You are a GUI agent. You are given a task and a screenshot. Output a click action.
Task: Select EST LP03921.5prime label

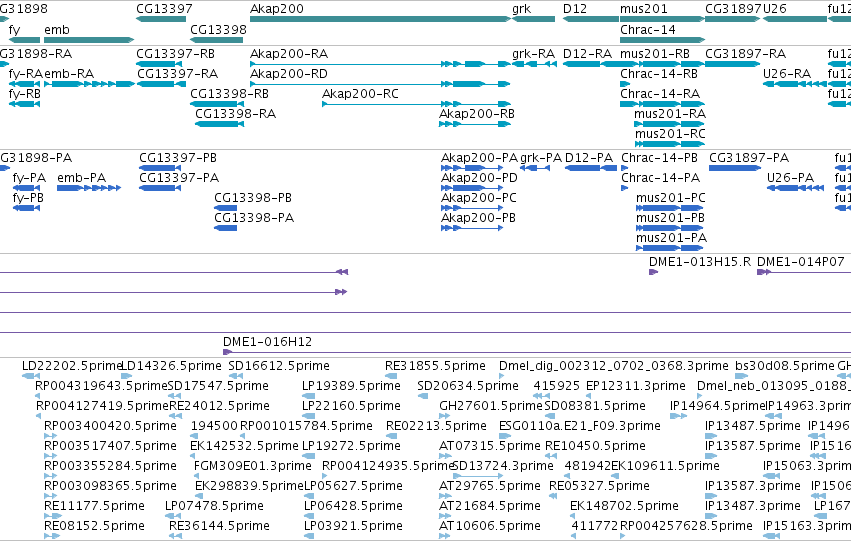[353, 526]
